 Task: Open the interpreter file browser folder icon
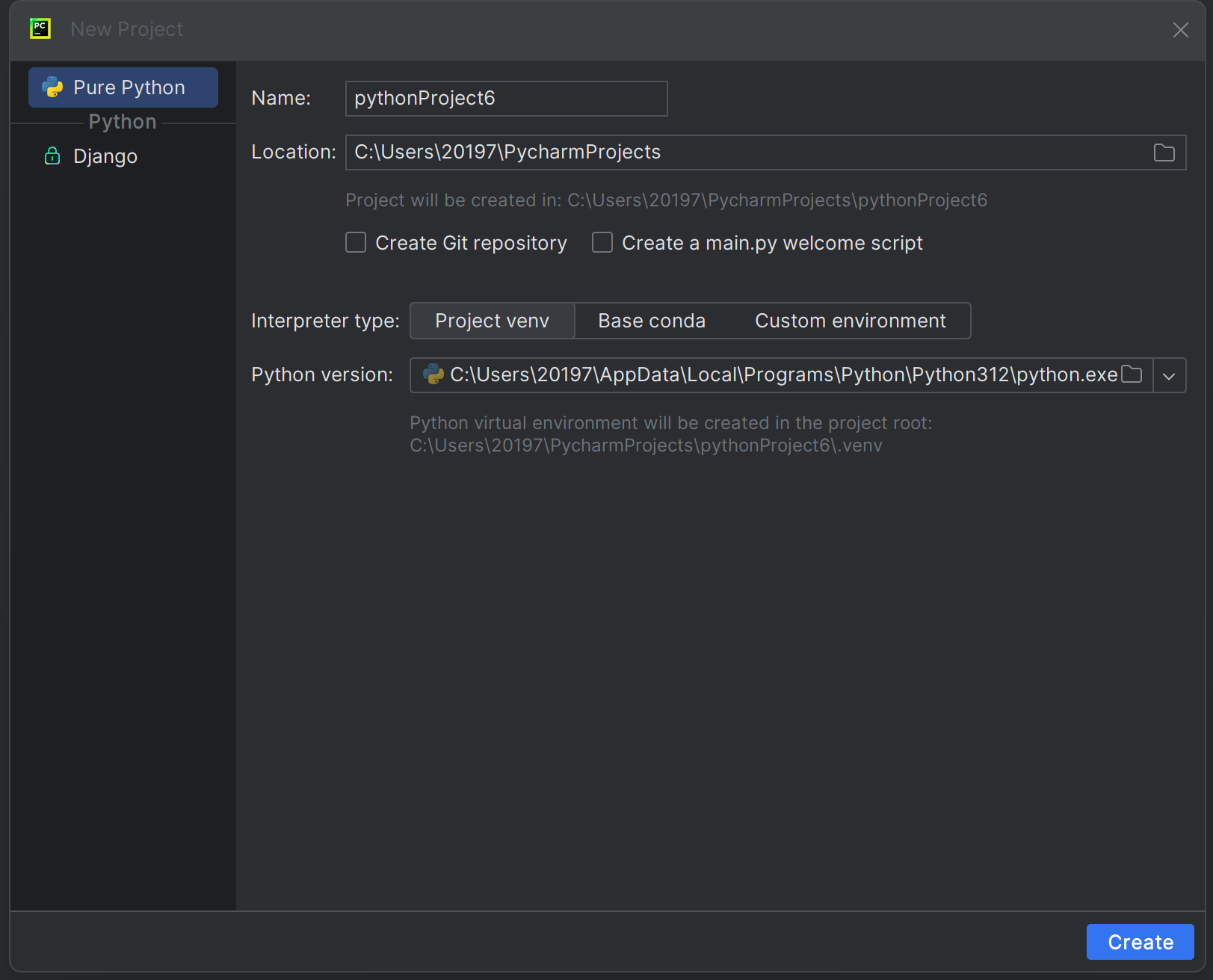pyautogui.click(x=1132, y=375)
